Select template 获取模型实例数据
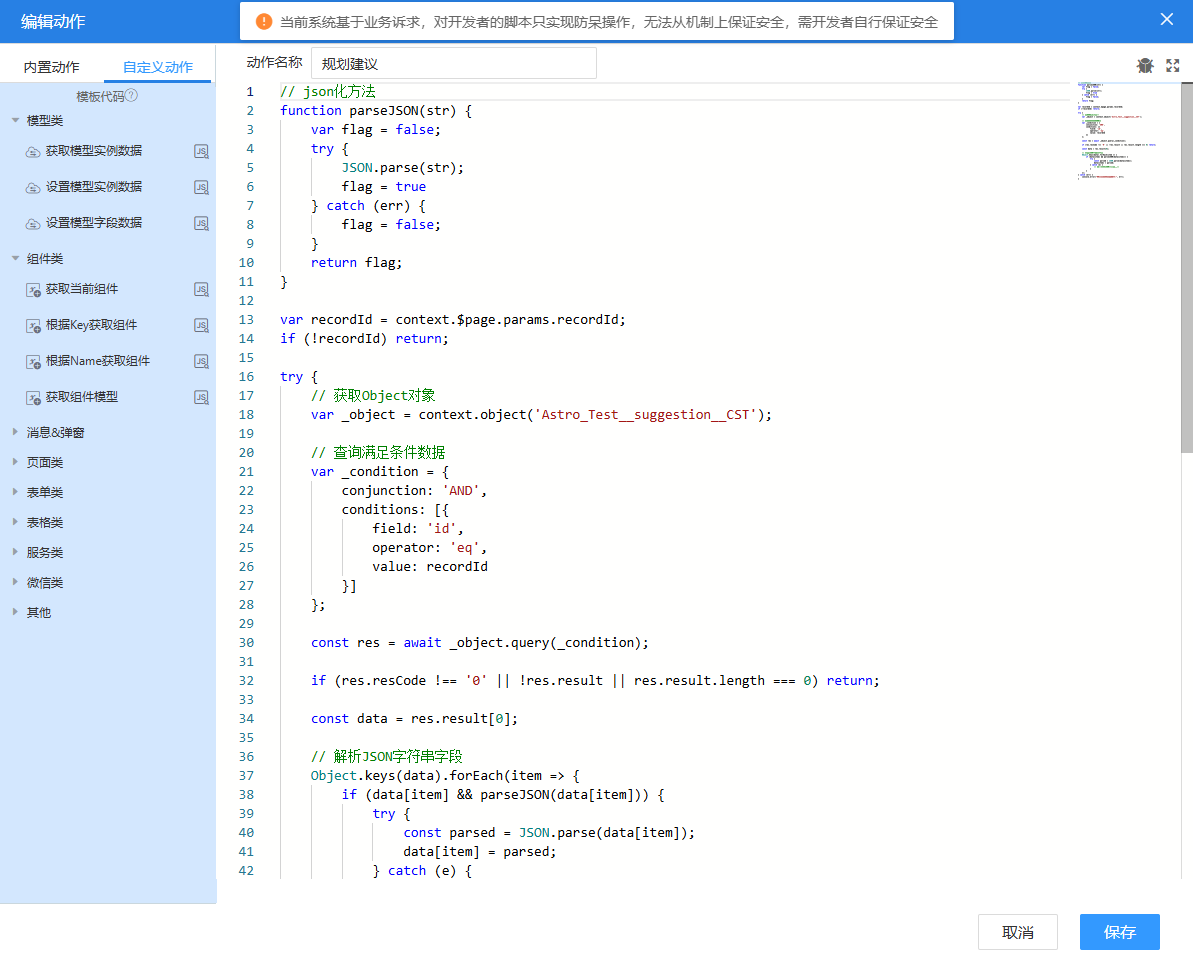 click(94, 151)
